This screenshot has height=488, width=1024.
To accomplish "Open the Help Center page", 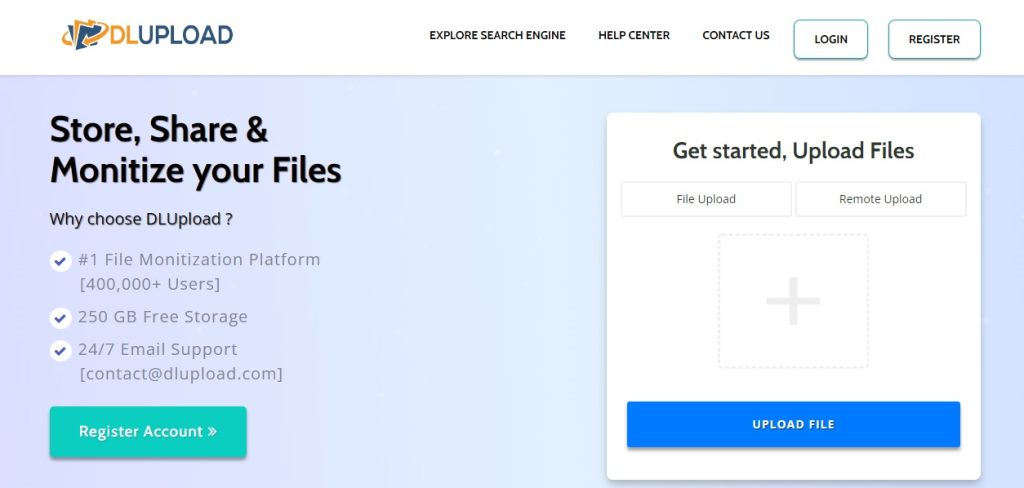I will (x=633, y=35).
